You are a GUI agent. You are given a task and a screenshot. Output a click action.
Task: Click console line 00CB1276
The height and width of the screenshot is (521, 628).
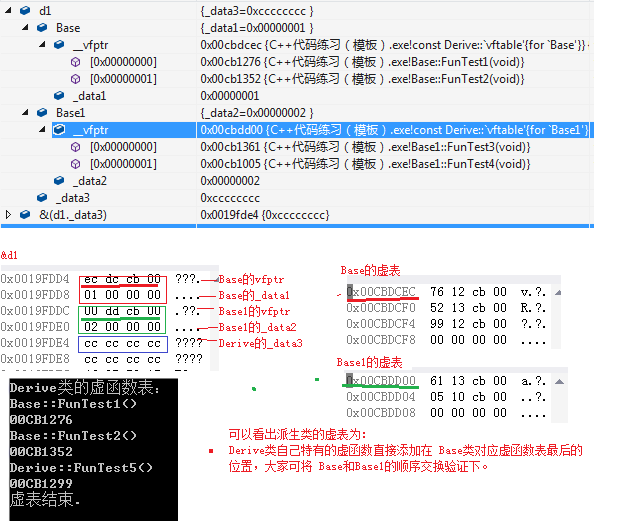(x=41, y=420)
